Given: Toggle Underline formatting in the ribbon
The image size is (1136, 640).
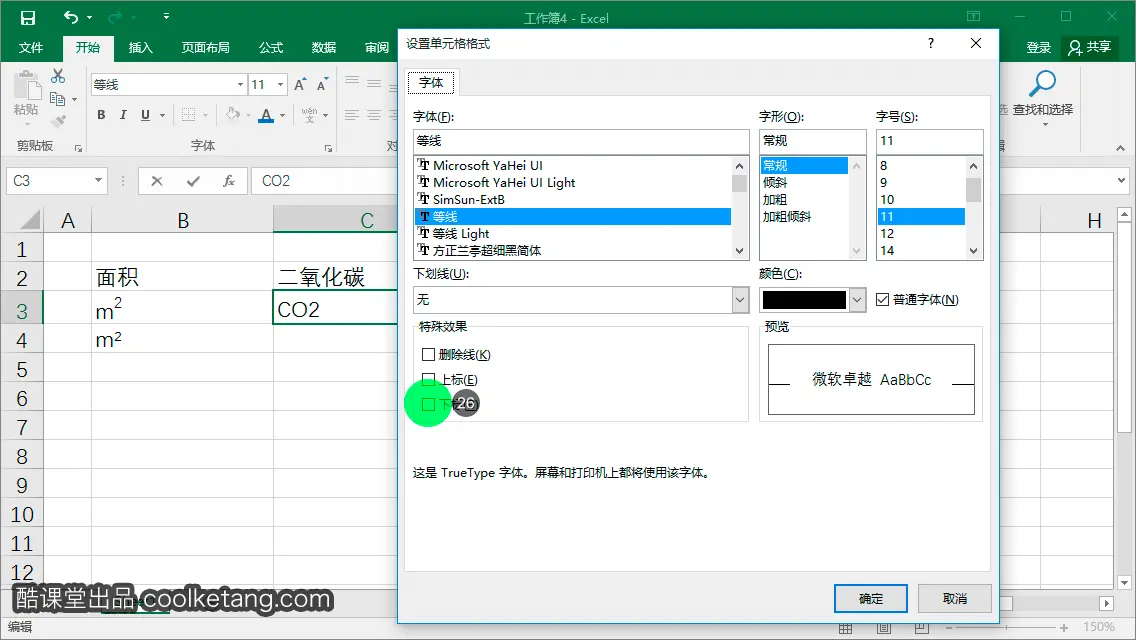Looking at the screenshot, I should (146, 115).
